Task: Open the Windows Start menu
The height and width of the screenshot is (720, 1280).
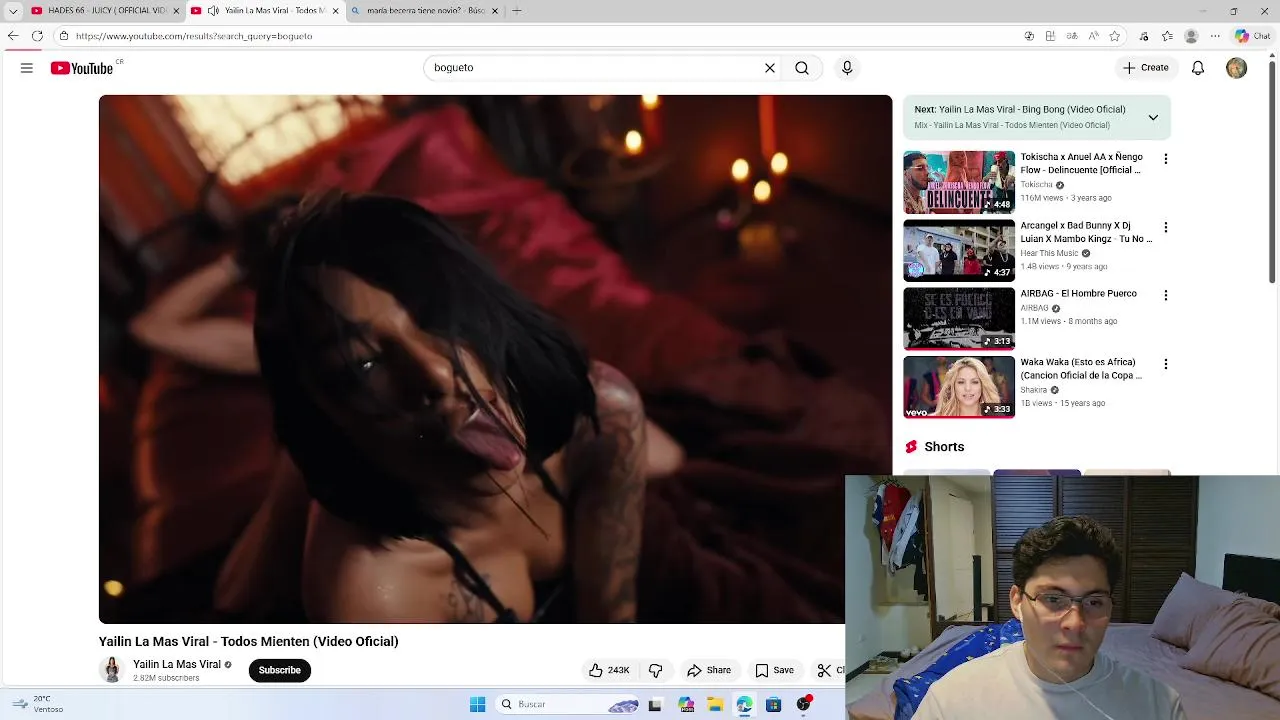Action: pos(478,704)
